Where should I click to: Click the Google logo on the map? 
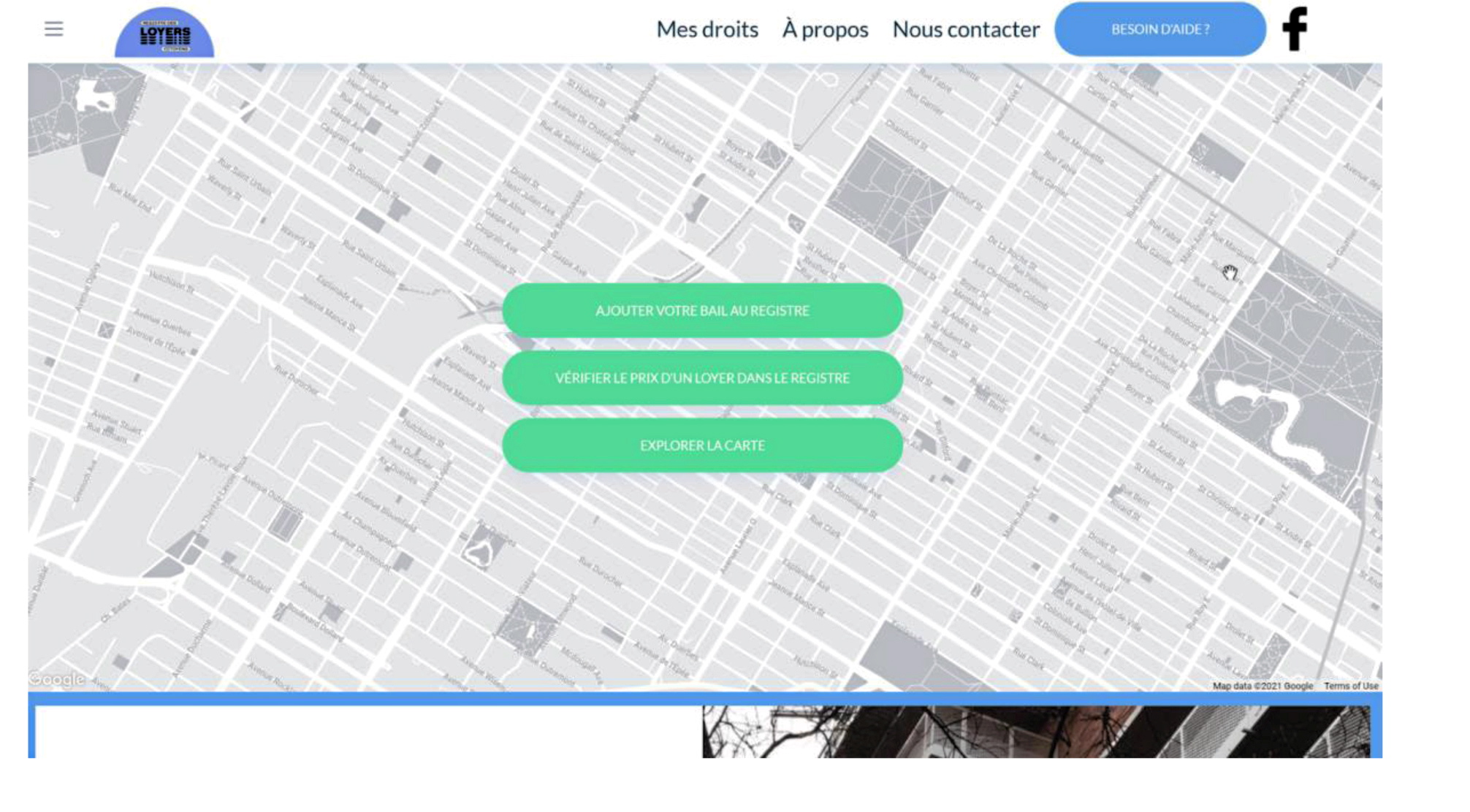click(56, 679)
